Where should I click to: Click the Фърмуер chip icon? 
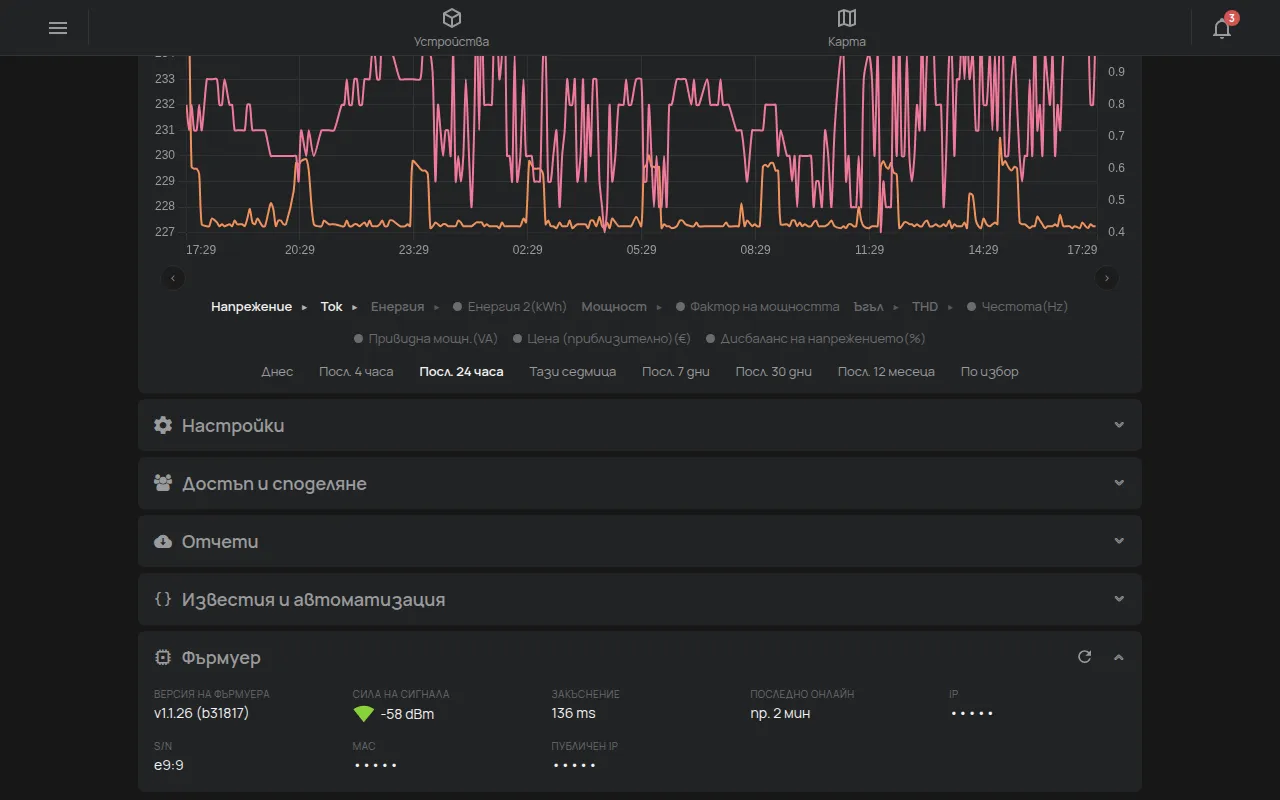163,657
